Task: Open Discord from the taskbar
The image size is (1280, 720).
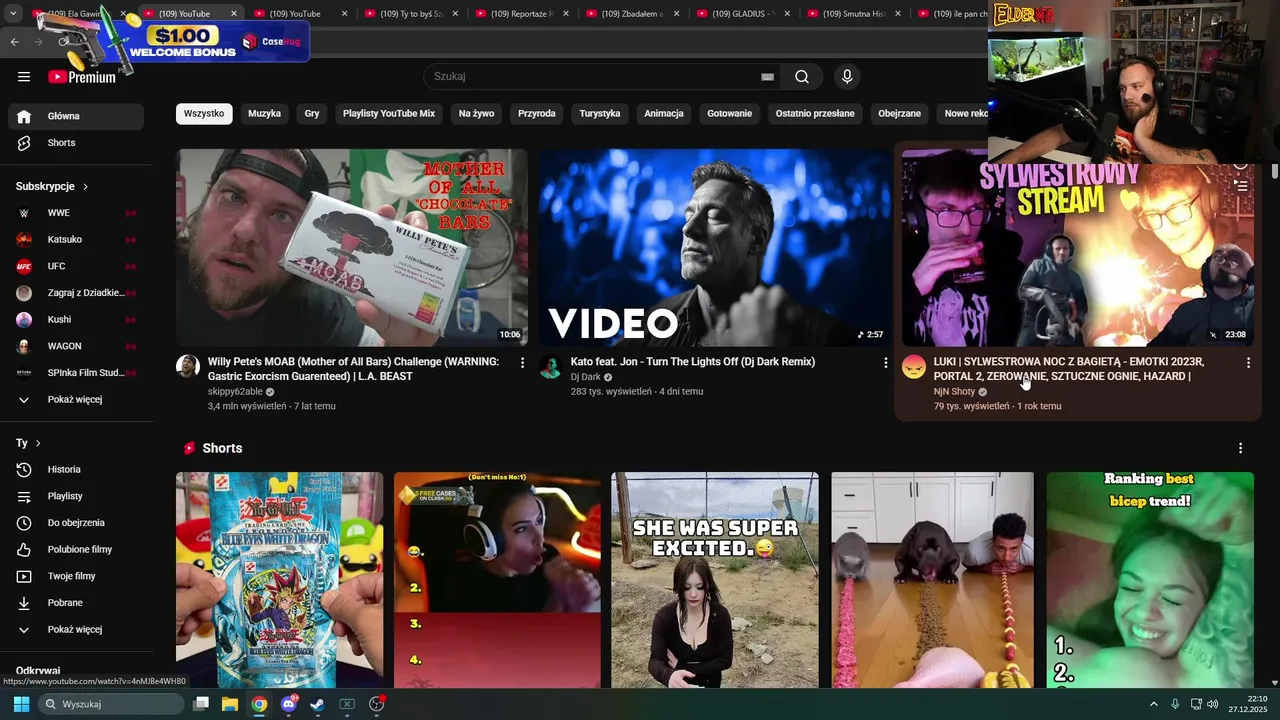Action: [289, 704]
